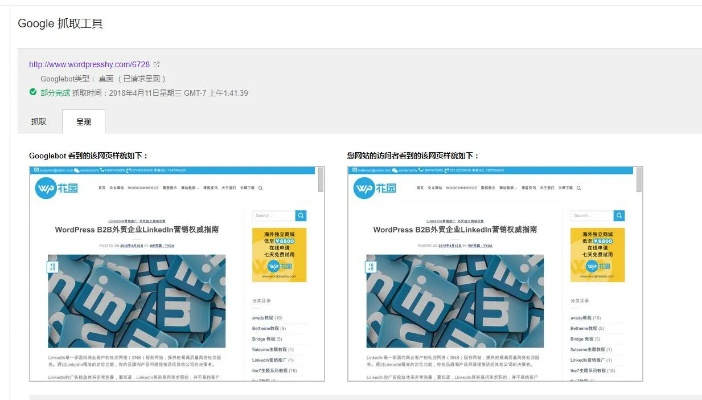Click nav bar magnifier icon in Googlebot preview
Viewport: 702px width, 400px height.
[260, 188]
